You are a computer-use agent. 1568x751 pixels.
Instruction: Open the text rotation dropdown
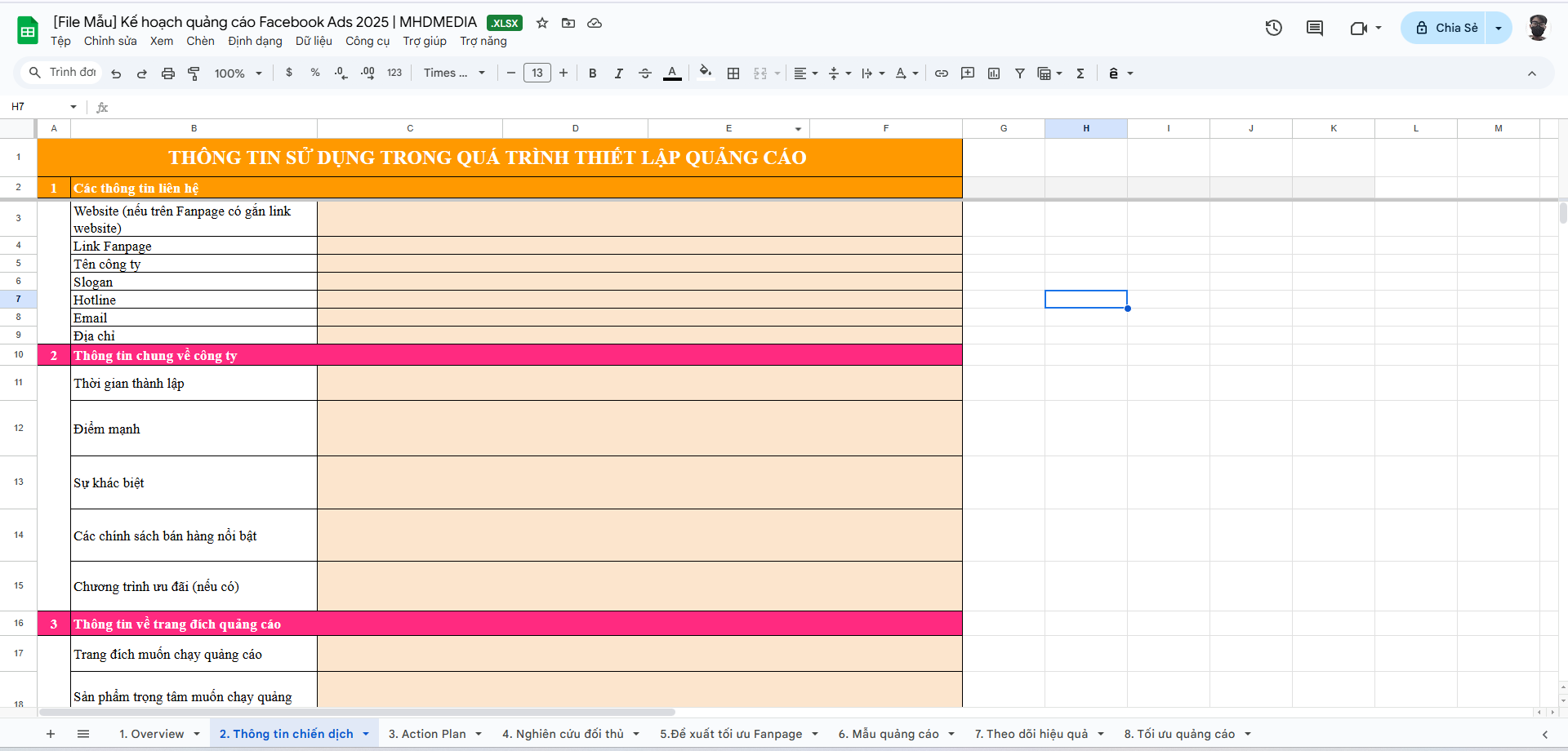point(906,73)
